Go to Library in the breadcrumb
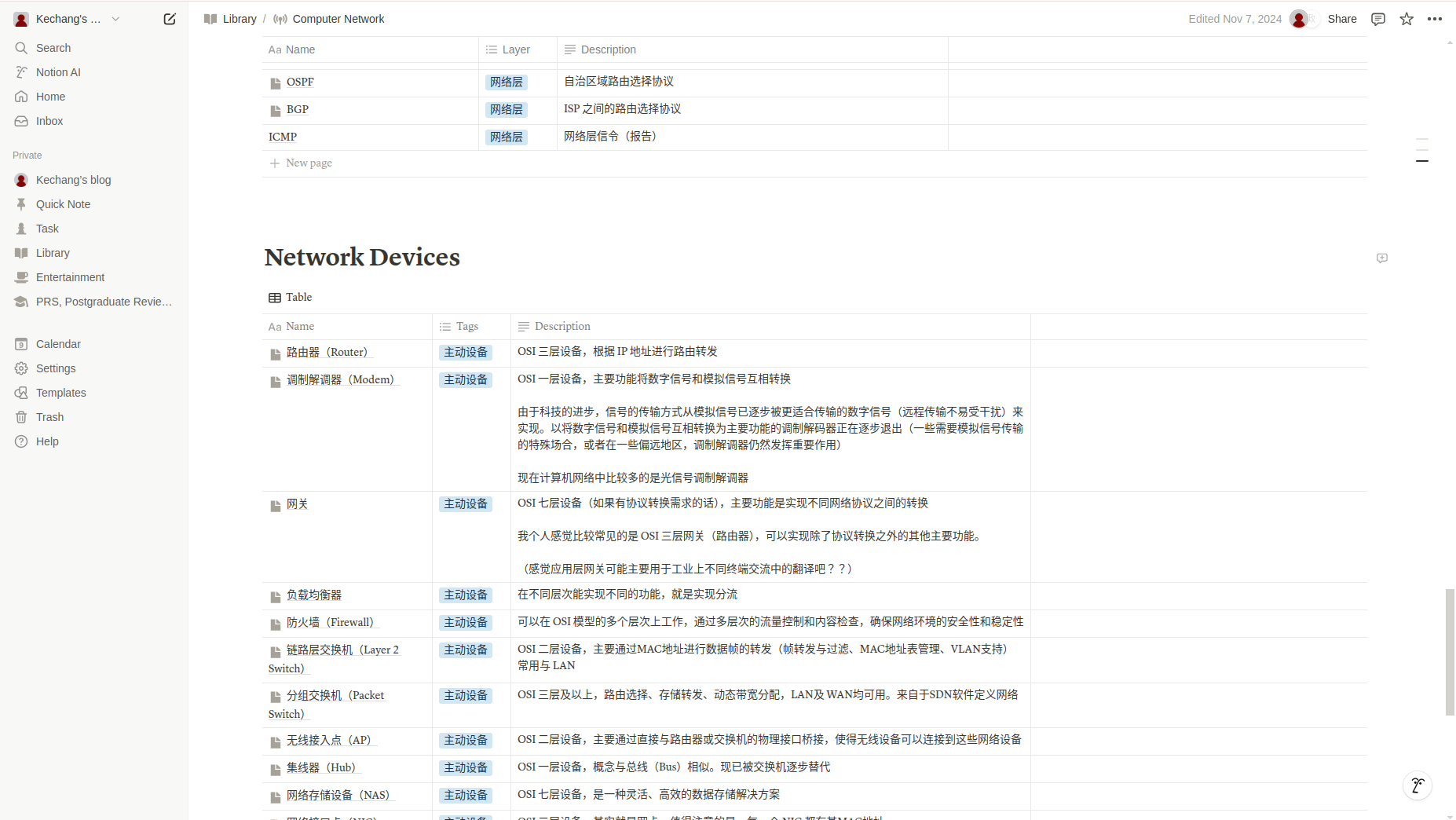This screenshot has height=820, width=1456. (x=240, y=19)
